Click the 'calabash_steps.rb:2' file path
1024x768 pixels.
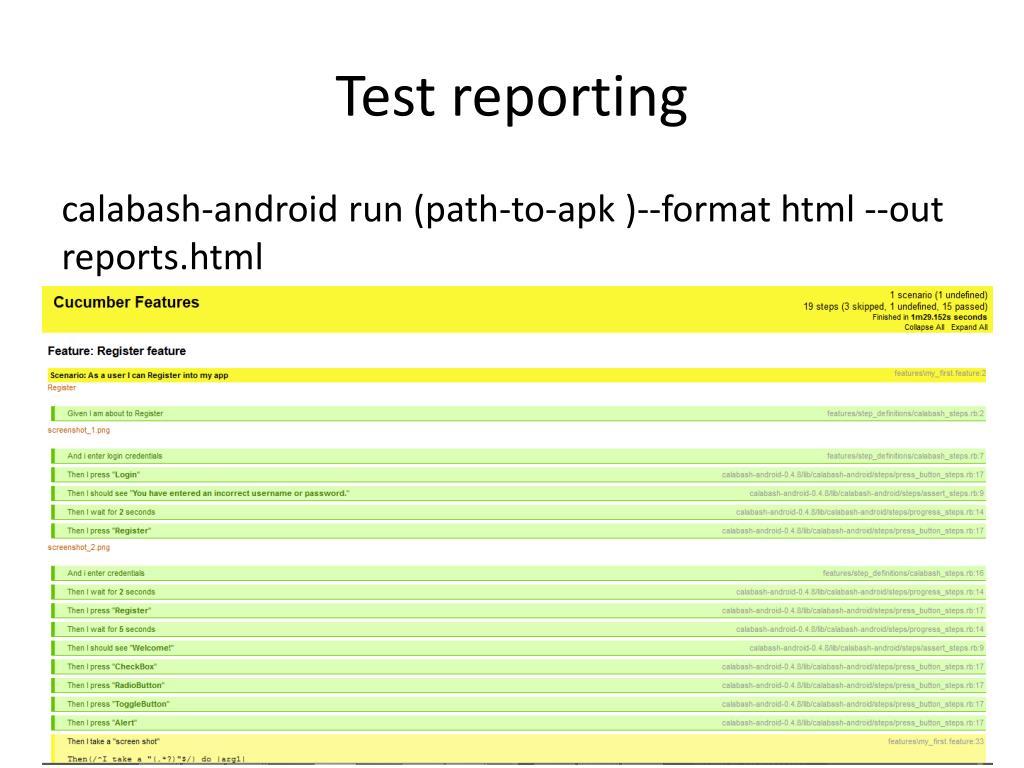point(905,413)
